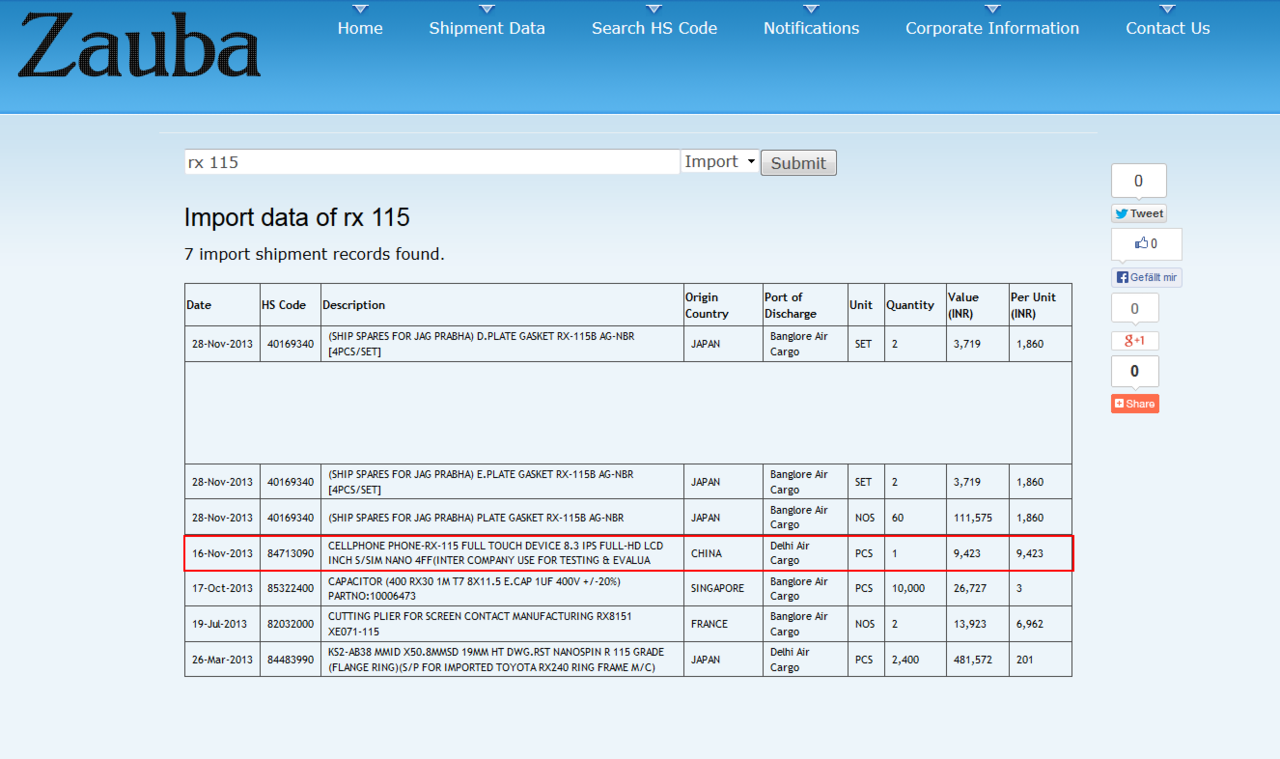Image resolution: width=1280 pixels, height=759 pixels.
Task: Click the Origin Country column header
Action: tap(723, 305)
